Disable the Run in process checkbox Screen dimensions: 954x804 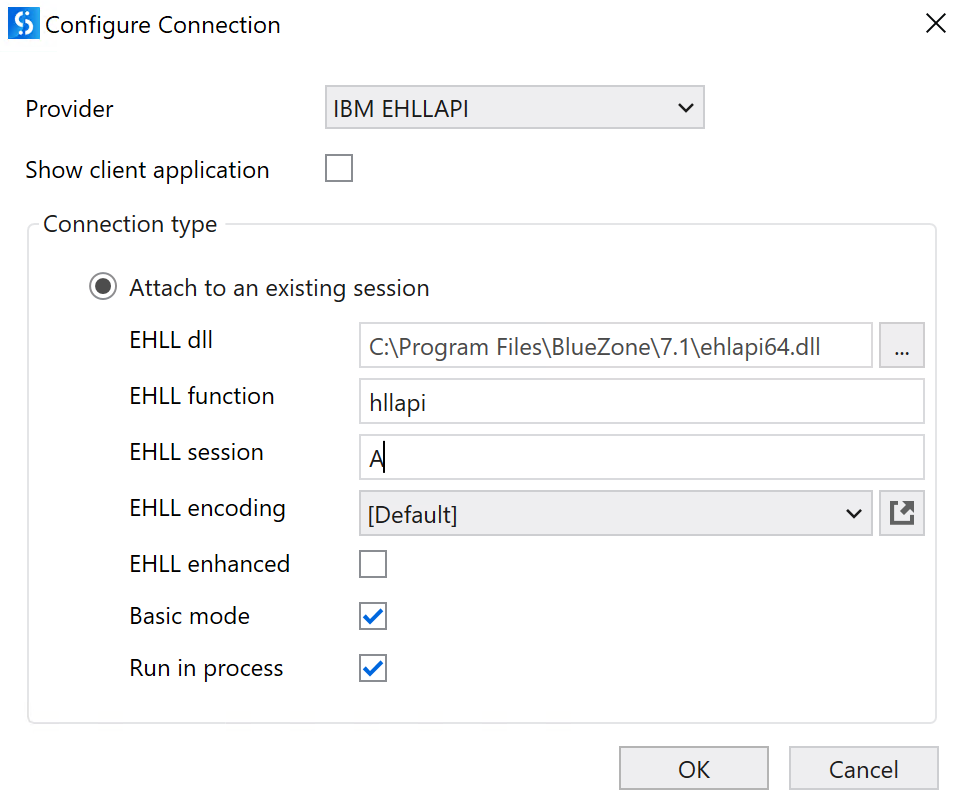(373, 668)
